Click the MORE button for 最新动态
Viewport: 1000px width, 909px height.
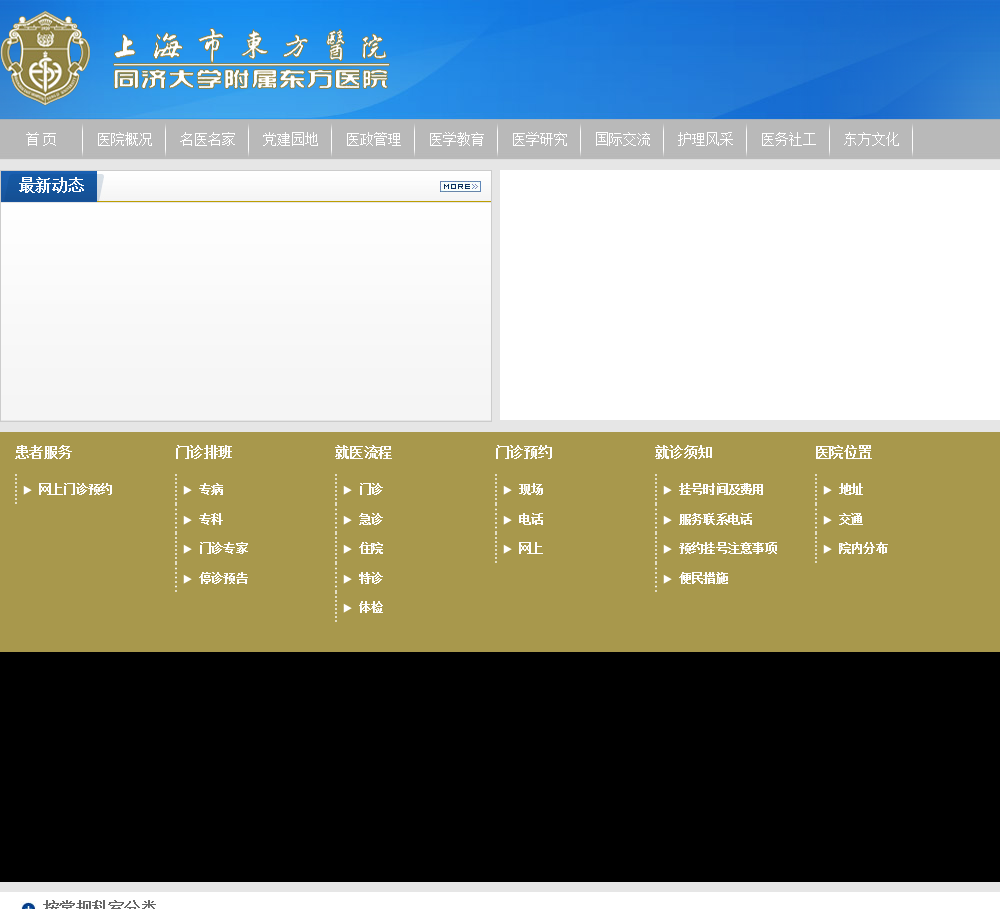click(x=460, y=186)
